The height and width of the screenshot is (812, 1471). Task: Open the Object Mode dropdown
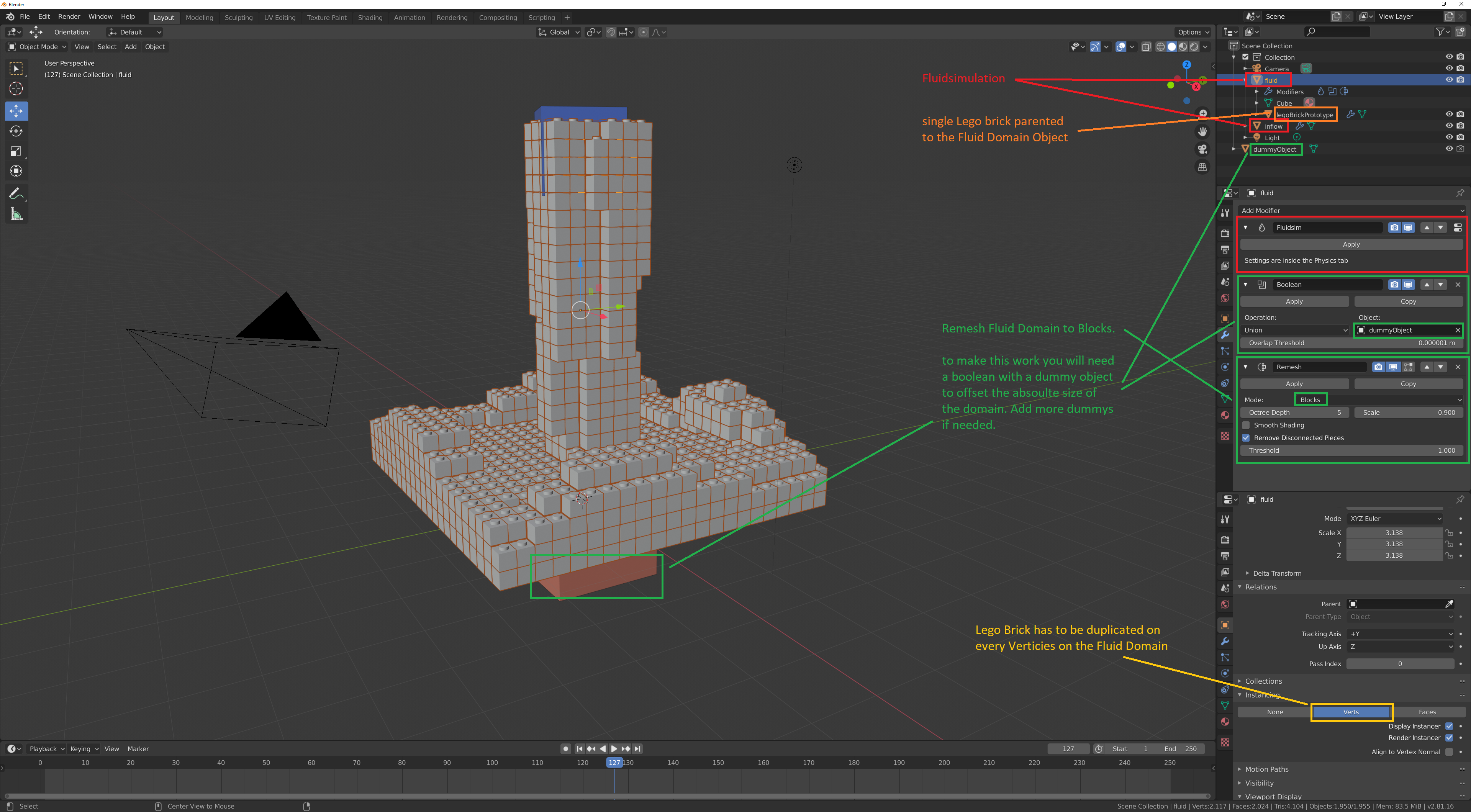[37, 47]
